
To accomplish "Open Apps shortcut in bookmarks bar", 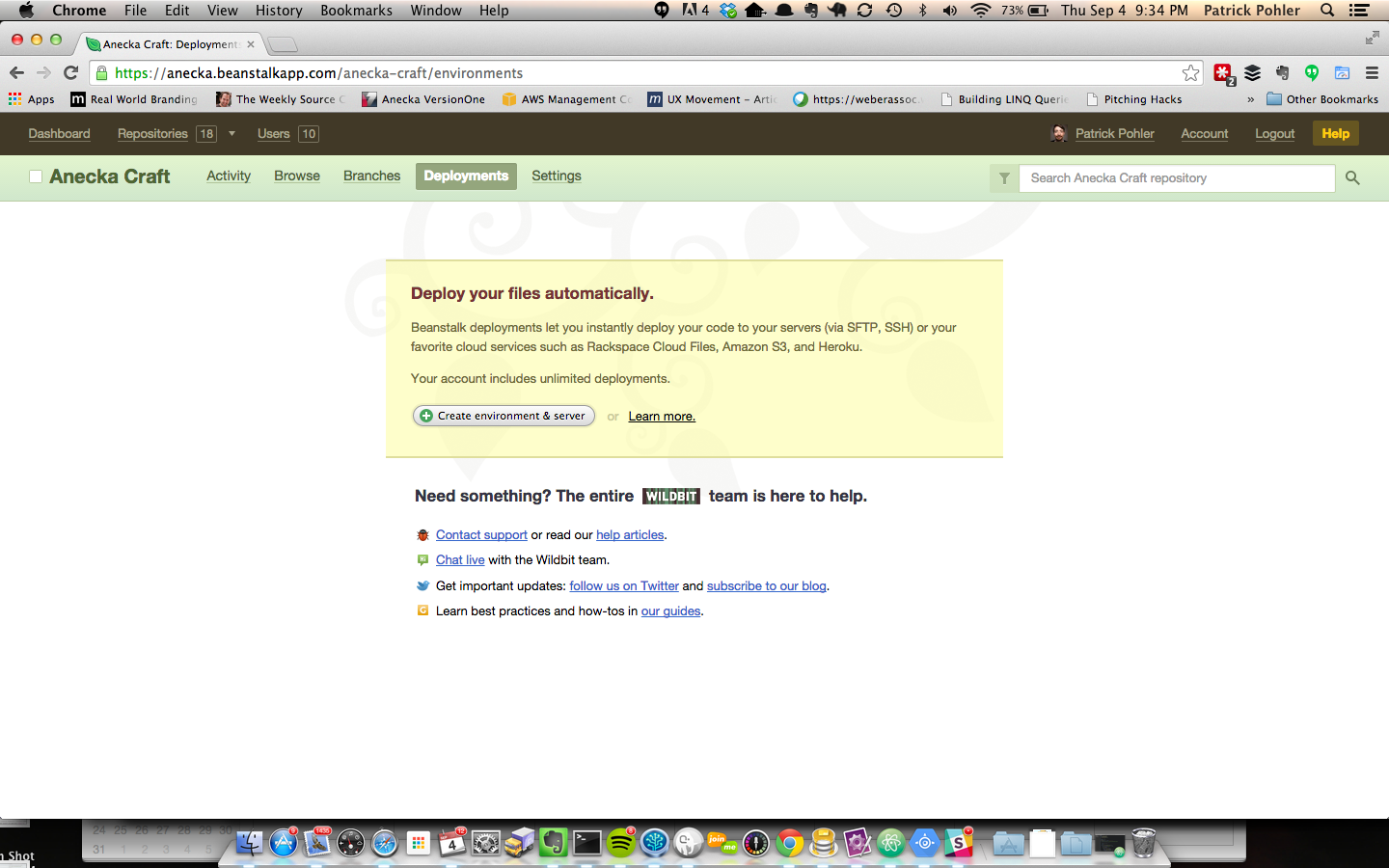I will (x=32, y=99).
